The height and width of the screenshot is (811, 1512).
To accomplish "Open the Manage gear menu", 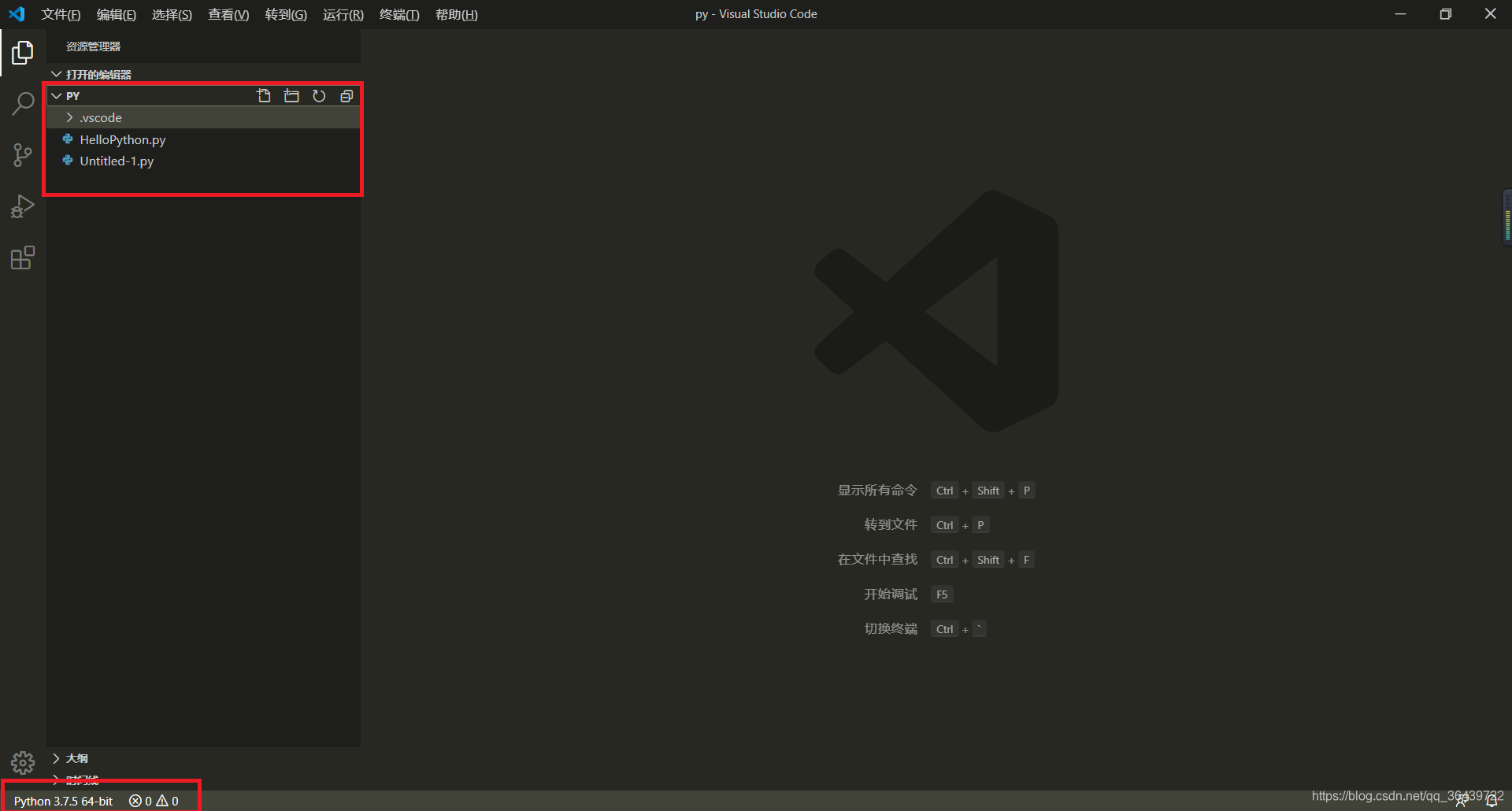I will click(23, 762).
